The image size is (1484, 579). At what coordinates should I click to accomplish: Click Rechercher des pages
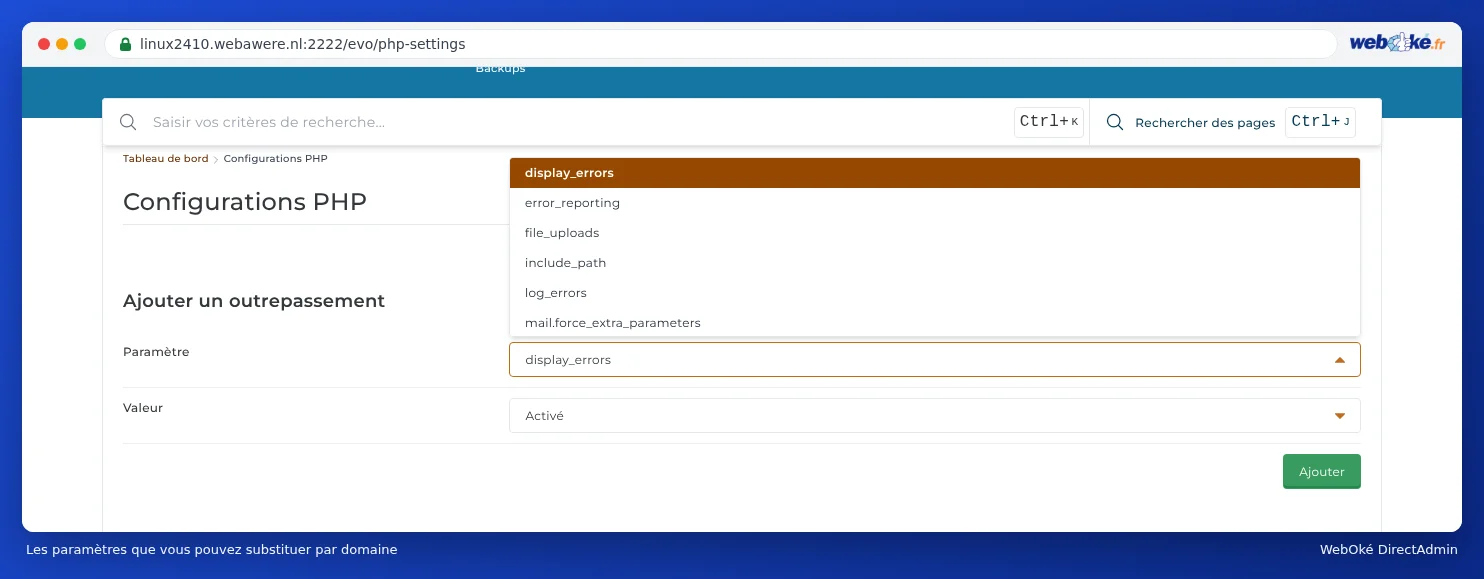click(1205, 123)
